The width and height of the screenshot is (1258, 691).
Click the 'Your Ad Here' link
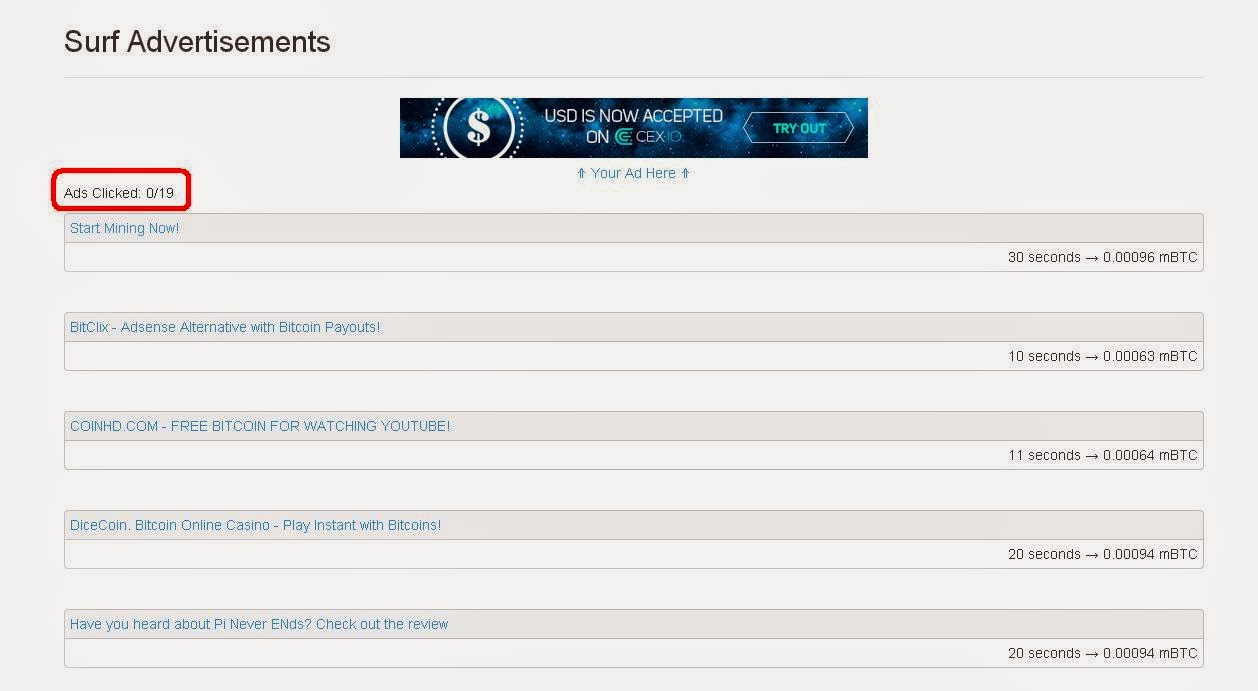coord(633,173)
